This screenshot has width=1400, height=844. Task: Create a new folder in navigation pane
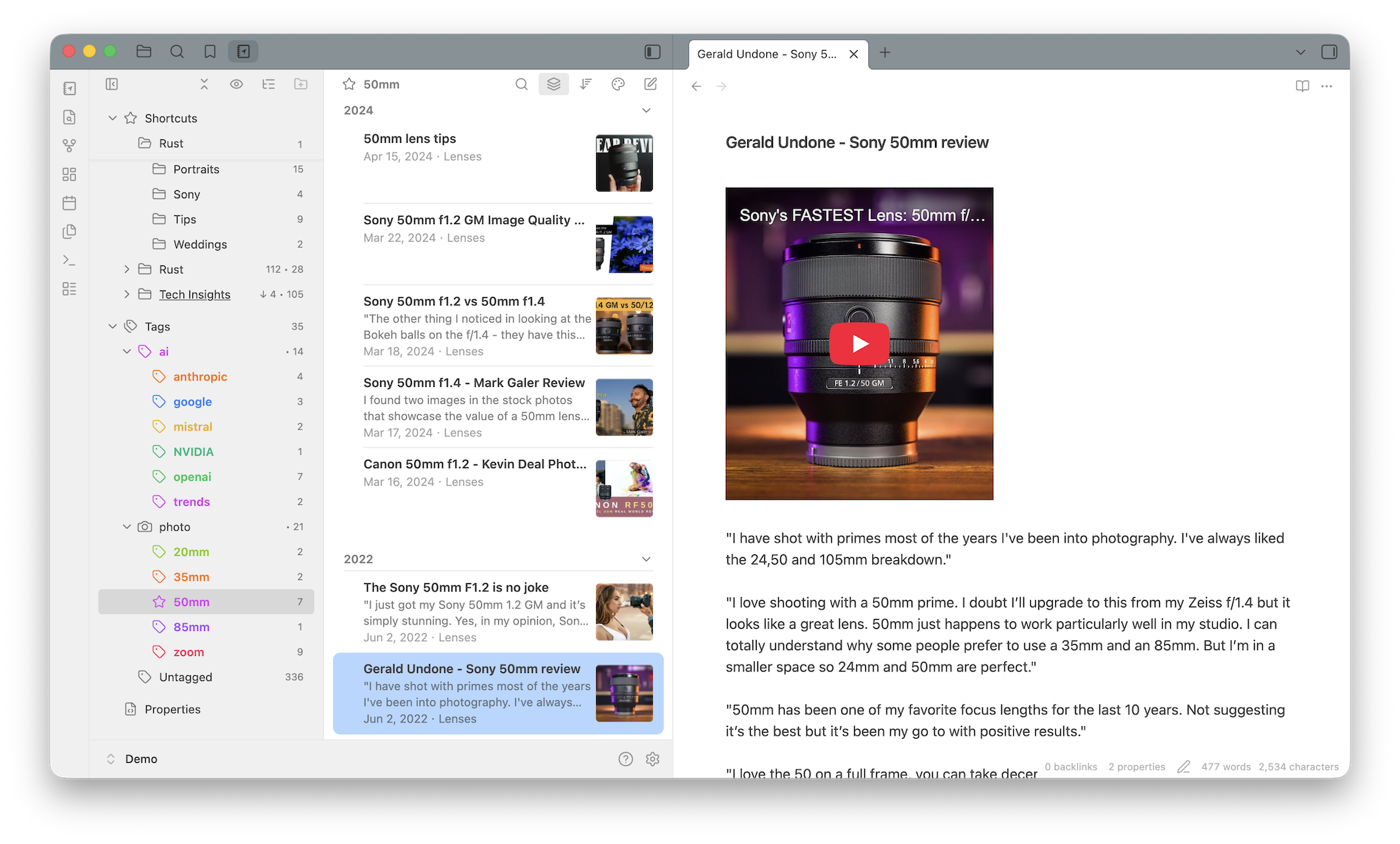click(x=301, y=84)
